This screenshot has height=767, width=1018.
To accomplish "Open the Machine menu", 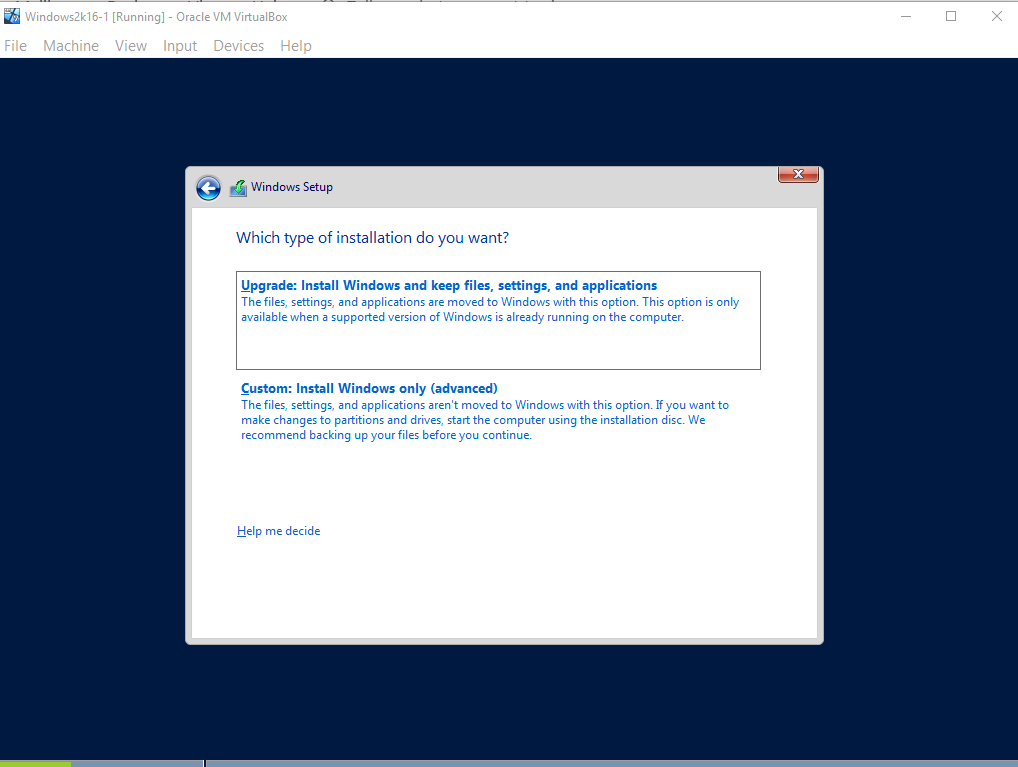I will click(x=71, y=45).
